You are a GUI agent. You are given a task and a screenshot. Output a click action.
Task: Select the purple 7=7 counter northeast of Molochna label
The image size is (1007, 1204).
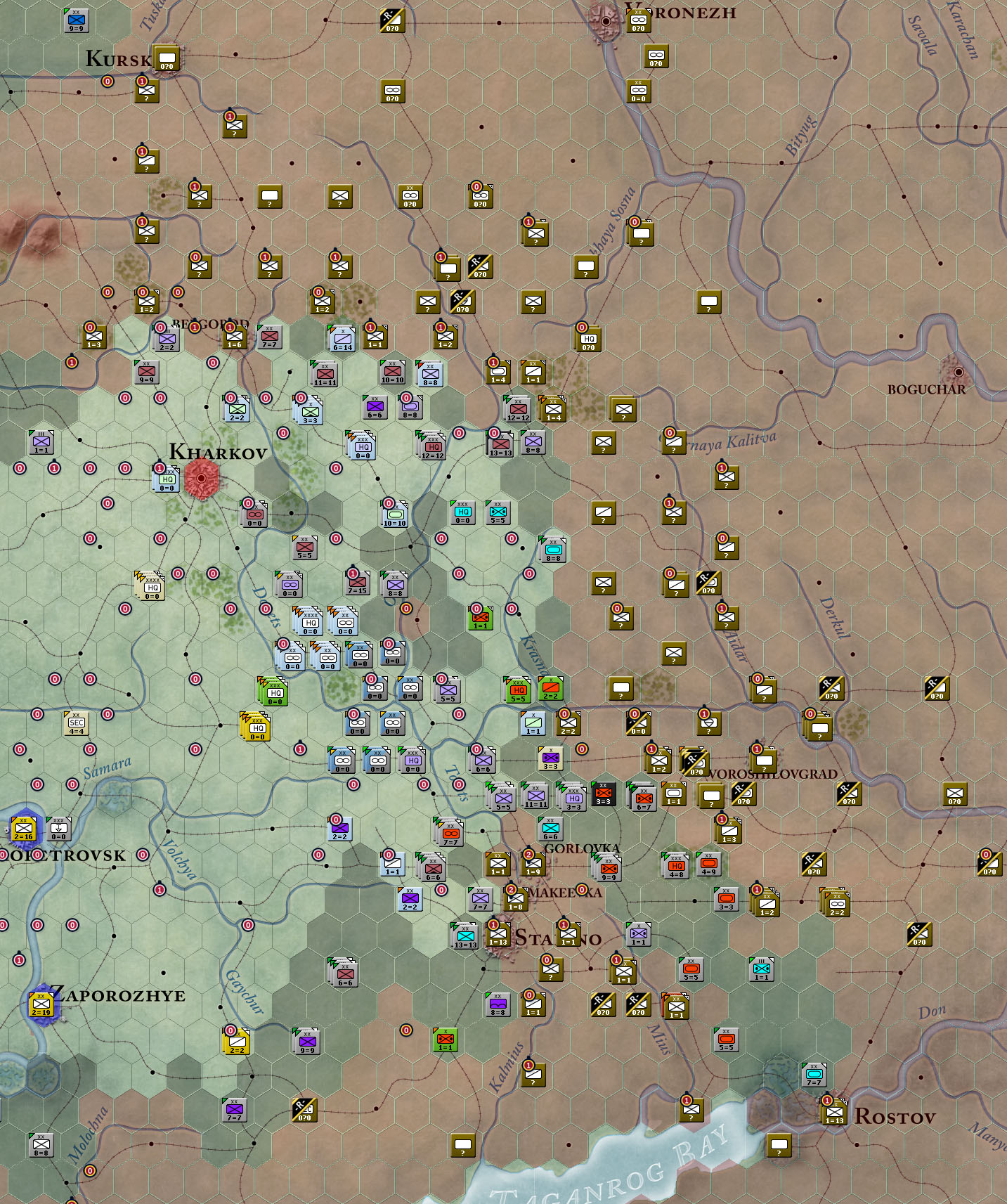click(235, 1111)
